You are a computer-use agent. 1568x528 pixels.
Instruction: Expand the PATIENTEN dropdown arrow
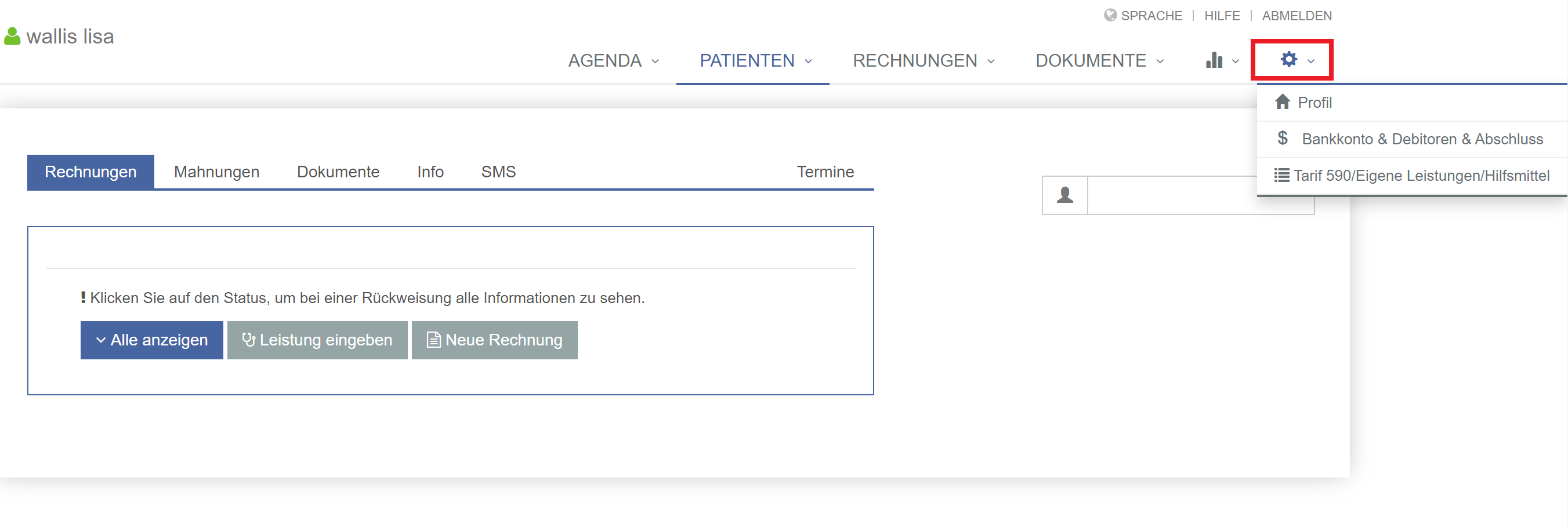tap(808, 61)
